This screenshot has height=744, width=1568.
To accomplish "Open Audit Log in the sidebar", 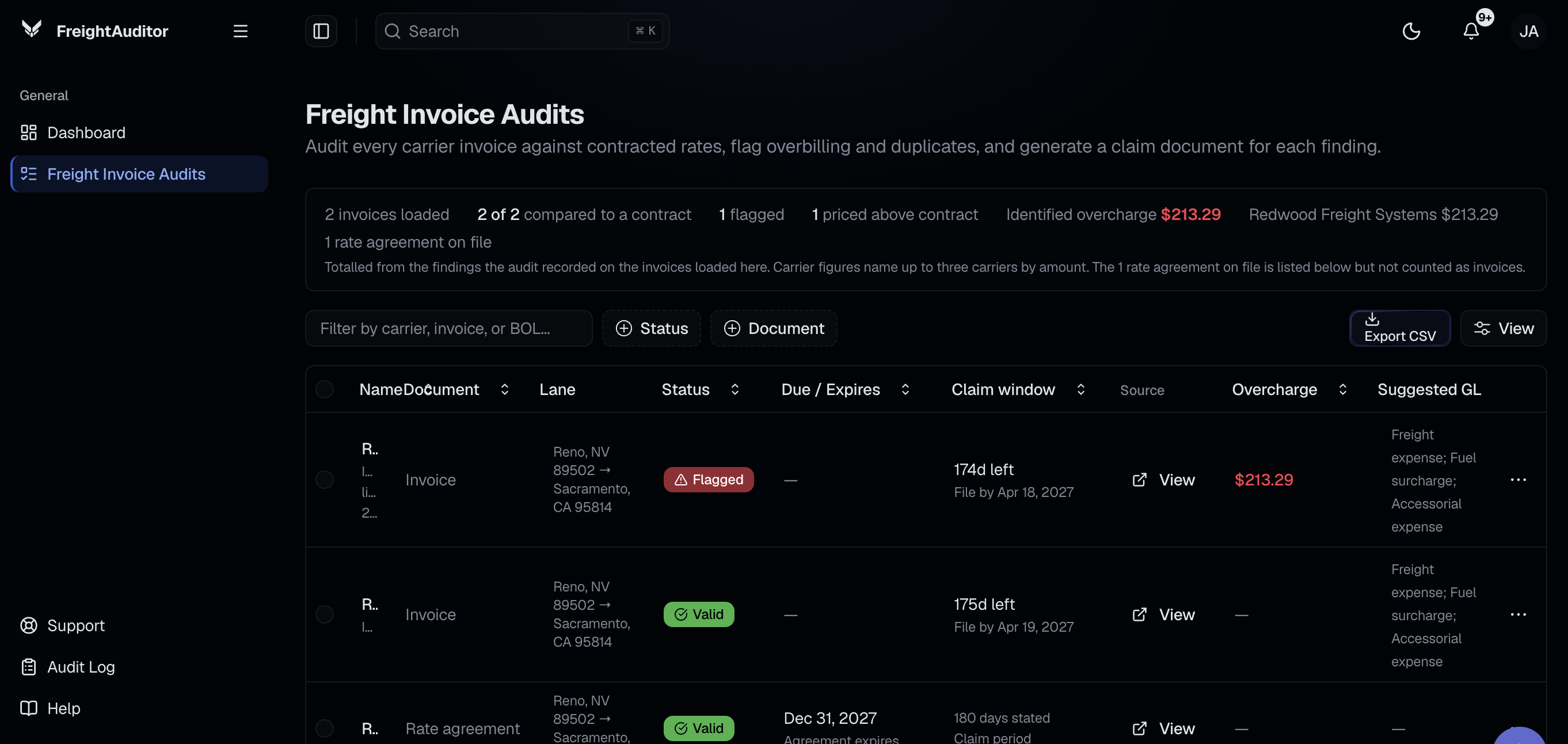I will point(139,667).
